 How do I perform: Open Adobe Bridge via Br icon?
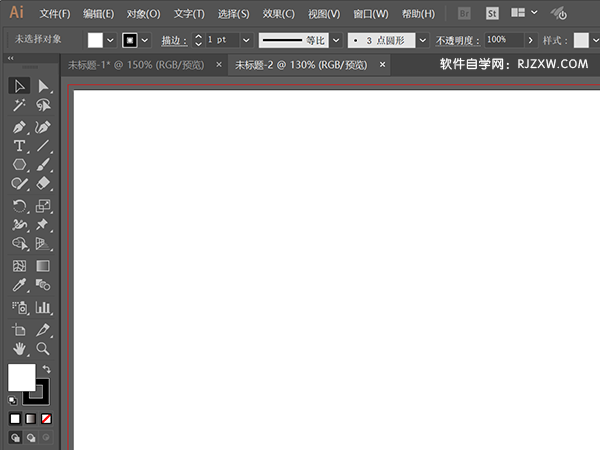(464, 14)
